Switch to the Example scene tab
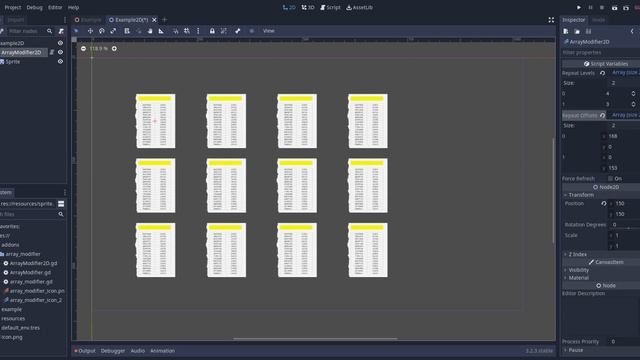 (x=88, y=20)
